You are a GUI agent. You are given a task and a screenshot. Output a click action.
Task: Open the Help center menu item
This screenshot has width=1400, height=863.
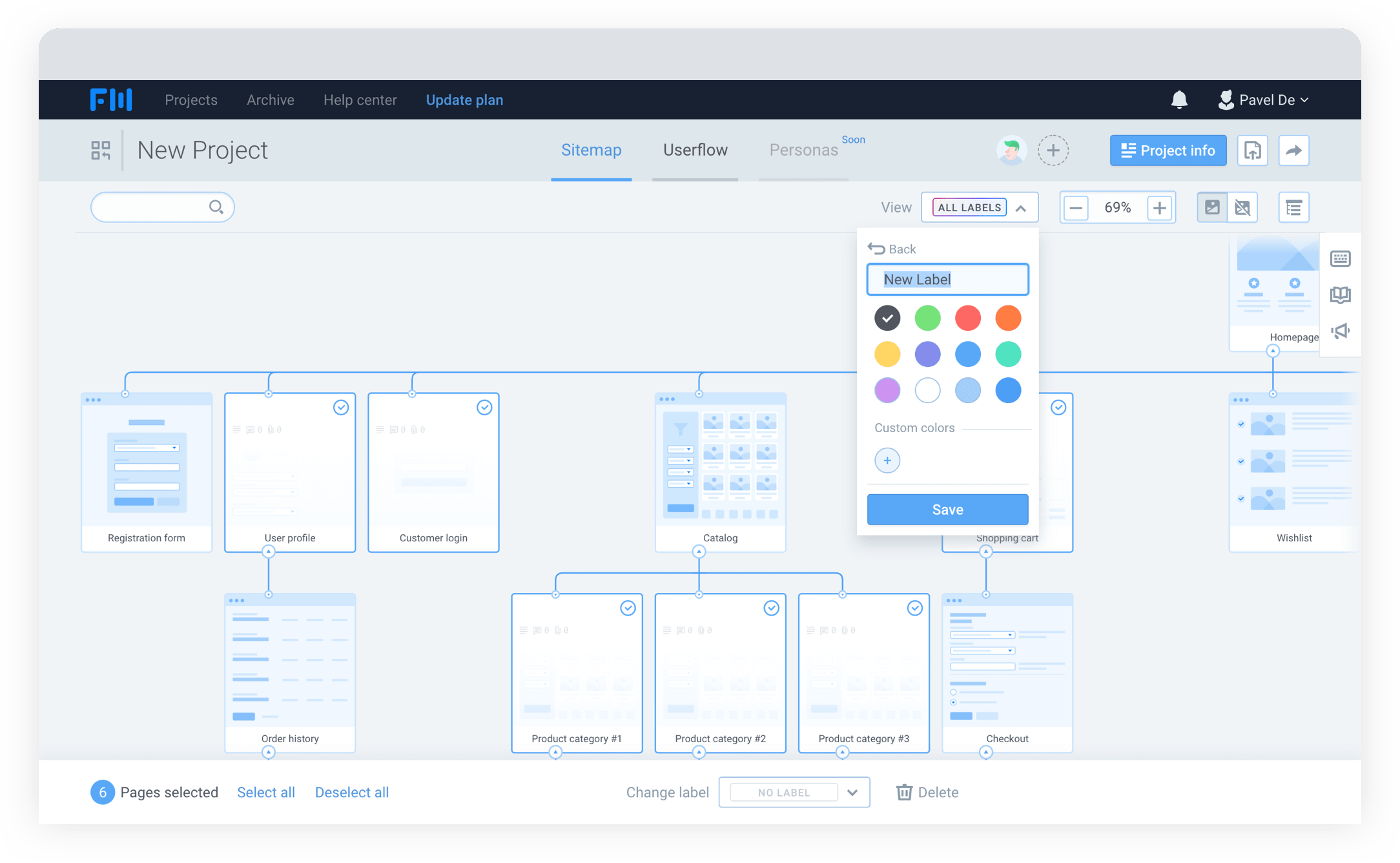360,100
